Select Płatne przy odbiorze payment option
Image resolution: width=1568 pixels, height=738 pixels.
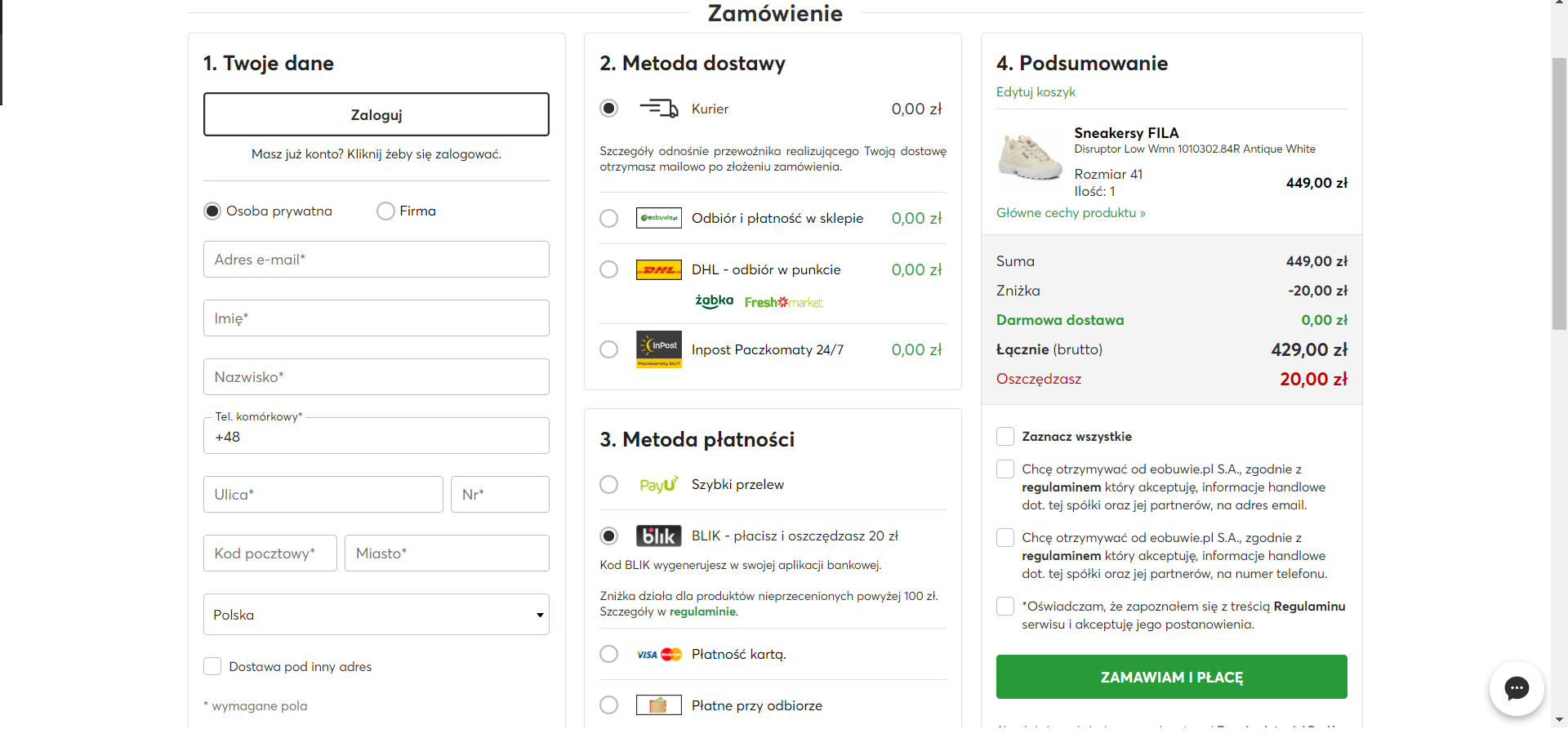coord(609,705)
